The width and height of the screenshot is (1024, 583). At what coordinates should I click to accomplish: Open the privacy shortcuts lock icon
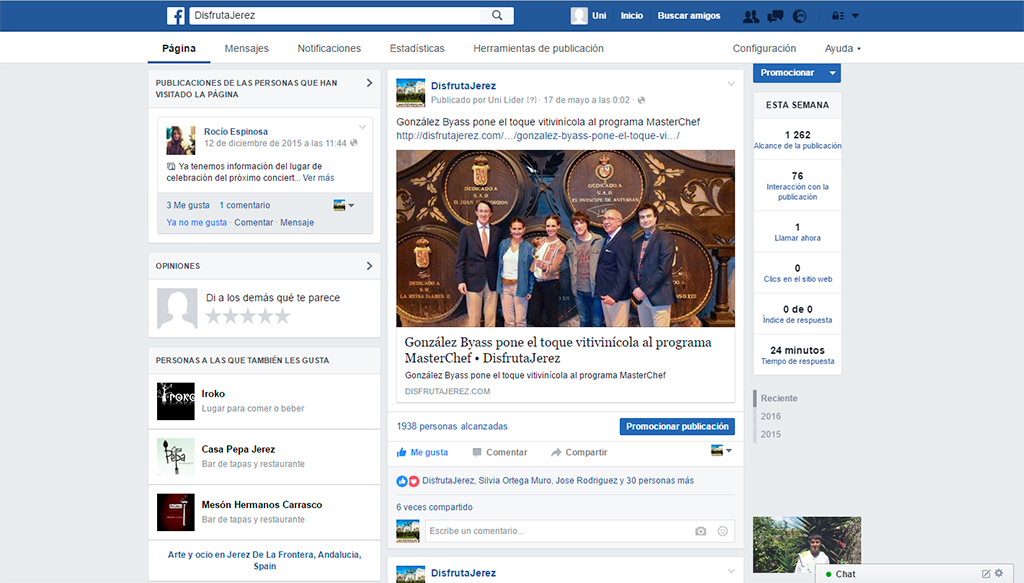[x=838, y=16]
